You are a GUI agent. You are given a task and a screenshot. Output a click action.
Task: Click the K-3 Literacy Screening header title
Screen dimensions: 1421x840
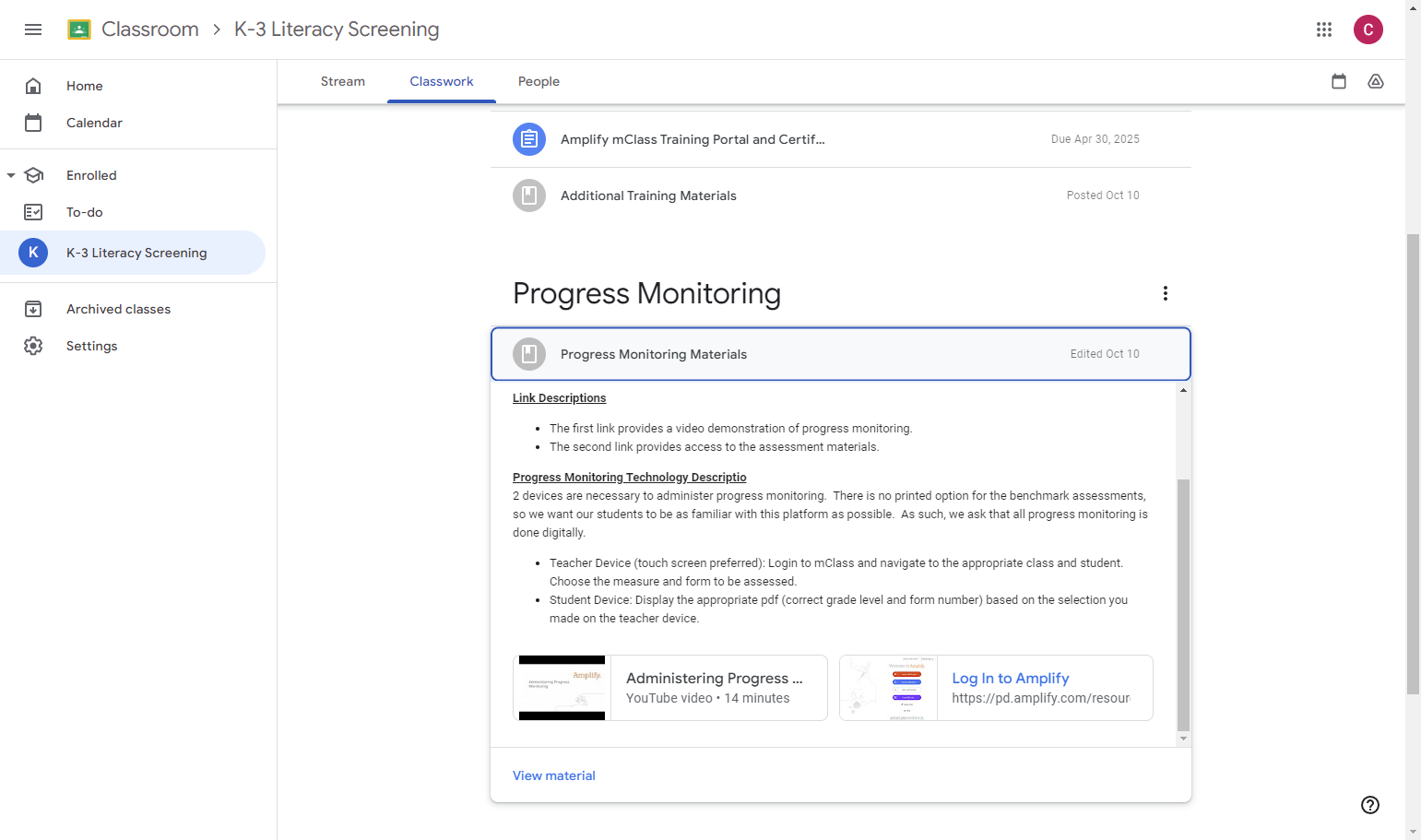[337, 30]
